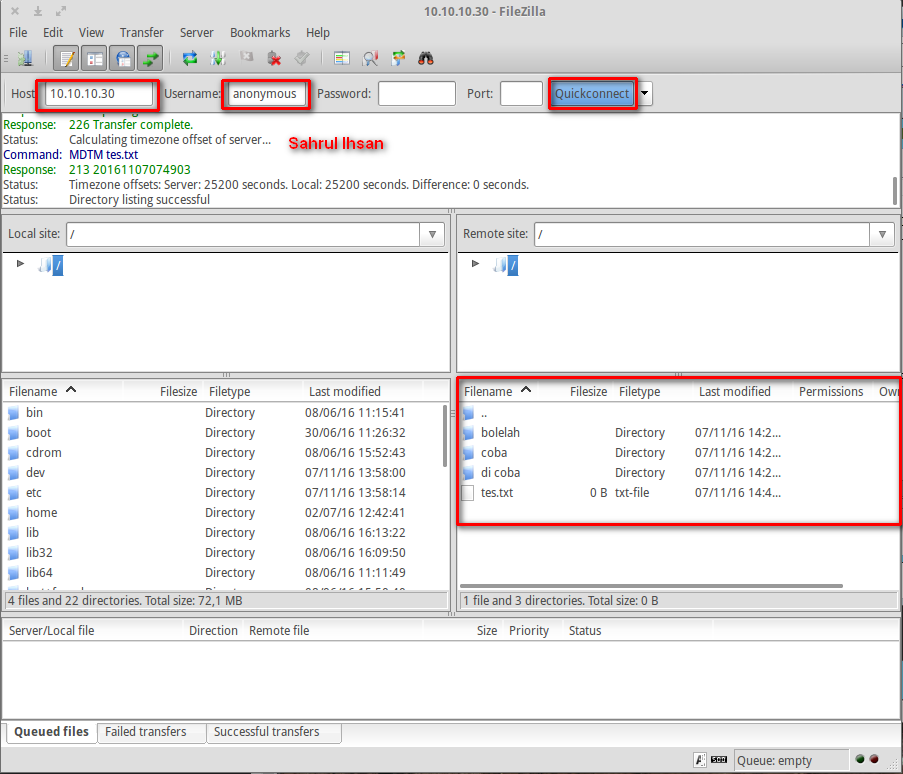Open the View menu

[x=91, y=33]
